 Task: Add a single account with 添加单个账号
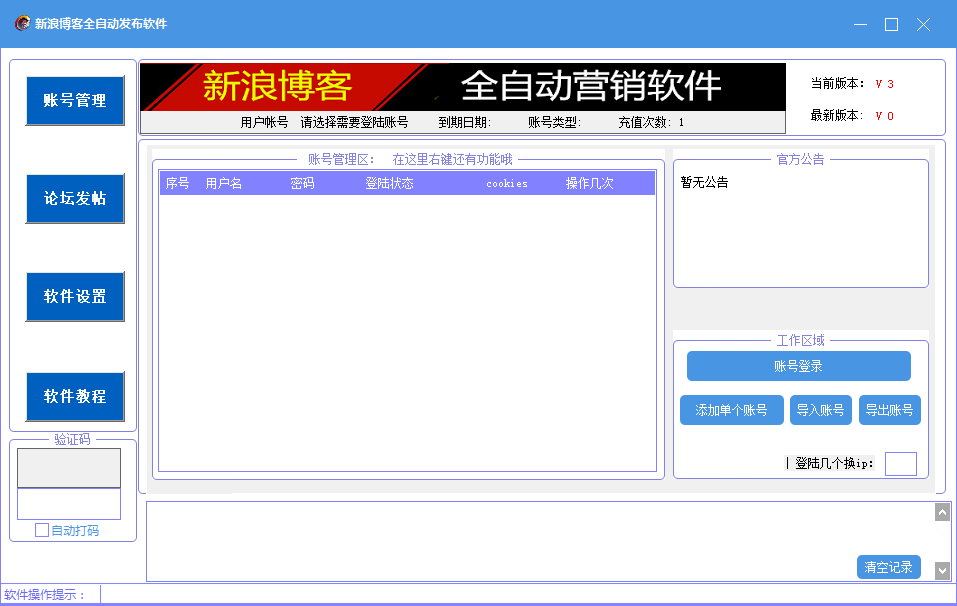[731, 410]
